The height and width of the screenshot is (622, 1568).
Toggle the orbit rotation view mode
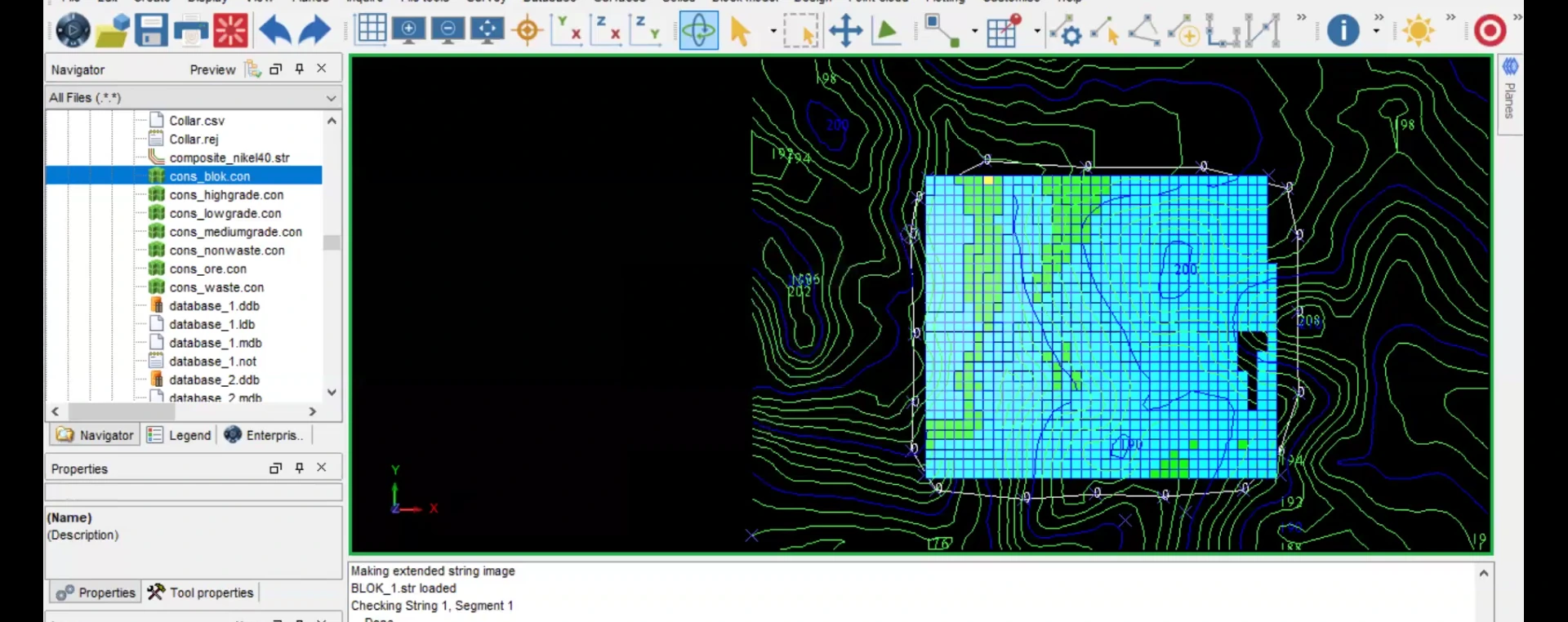tap(699, 31)
